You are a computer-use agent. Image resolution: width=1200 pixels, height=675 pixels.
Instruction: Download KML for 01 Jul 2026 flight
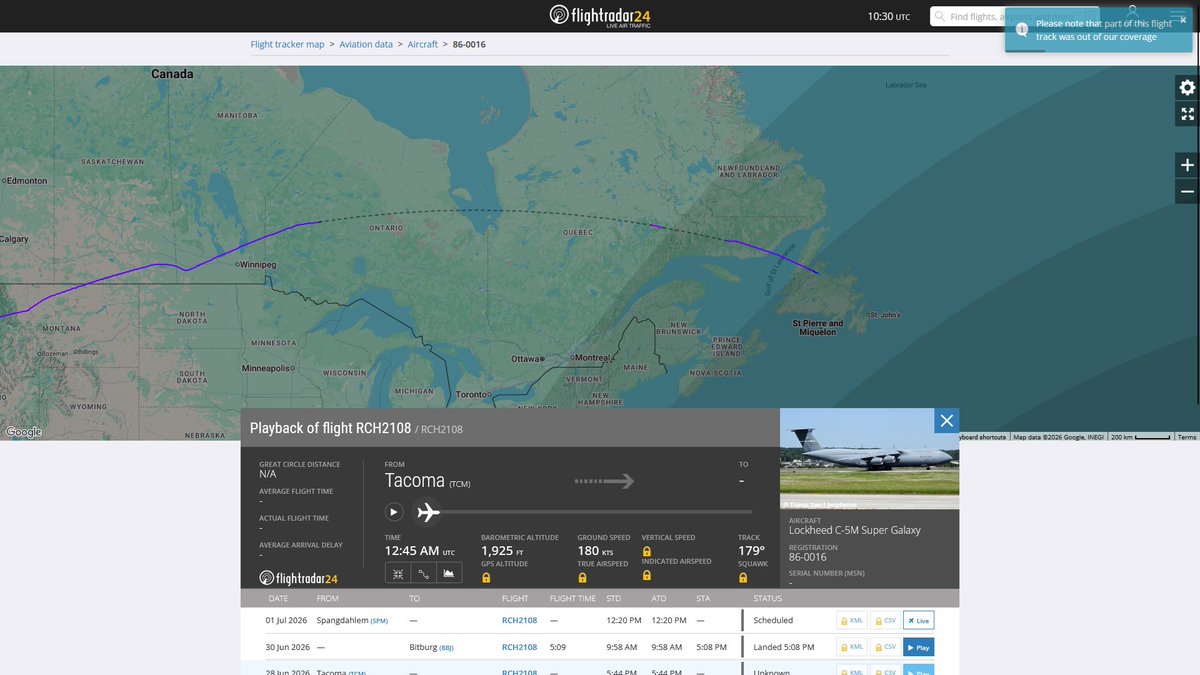(x=851, y=620)
